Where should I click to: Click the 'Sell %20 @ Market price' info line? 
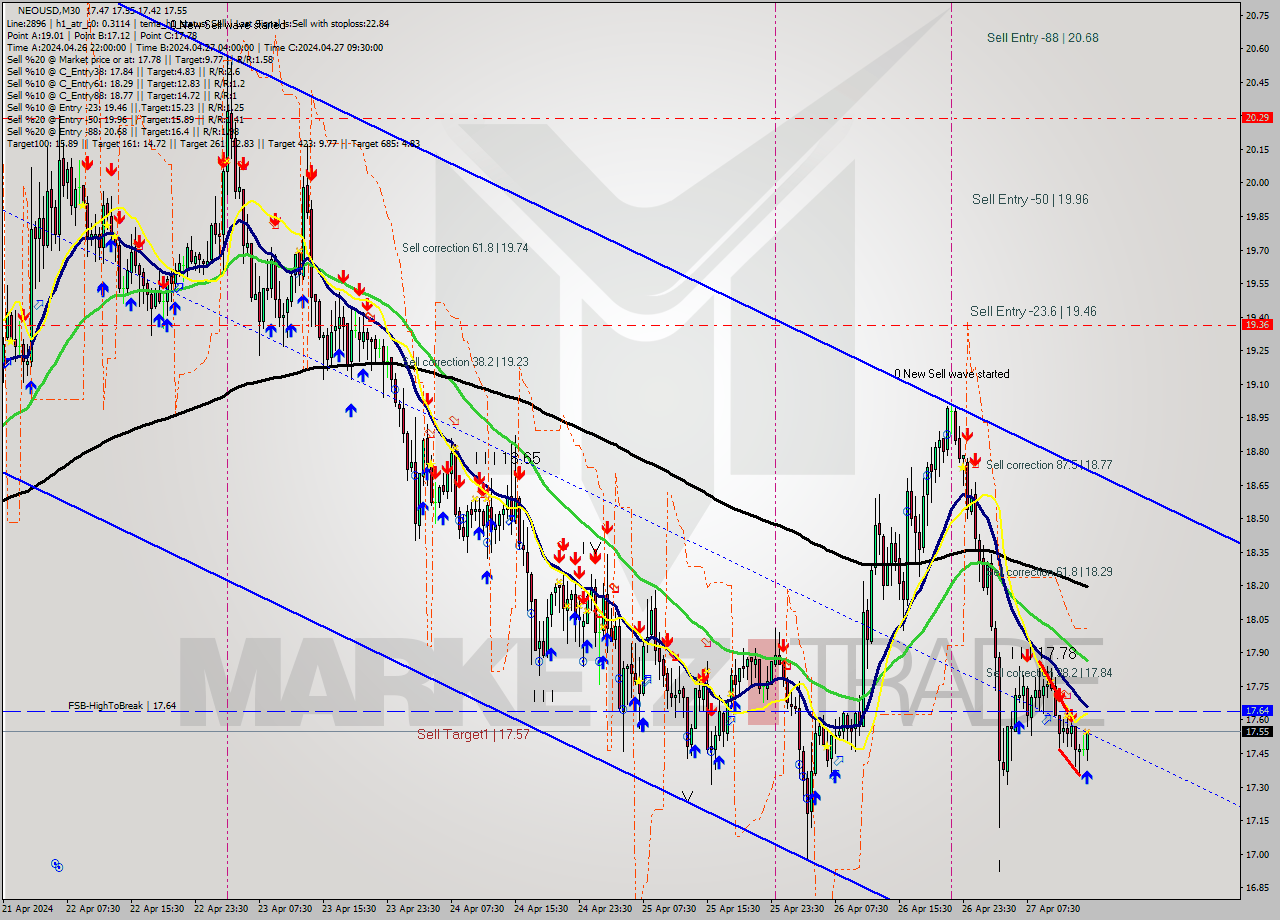(140, 59)
